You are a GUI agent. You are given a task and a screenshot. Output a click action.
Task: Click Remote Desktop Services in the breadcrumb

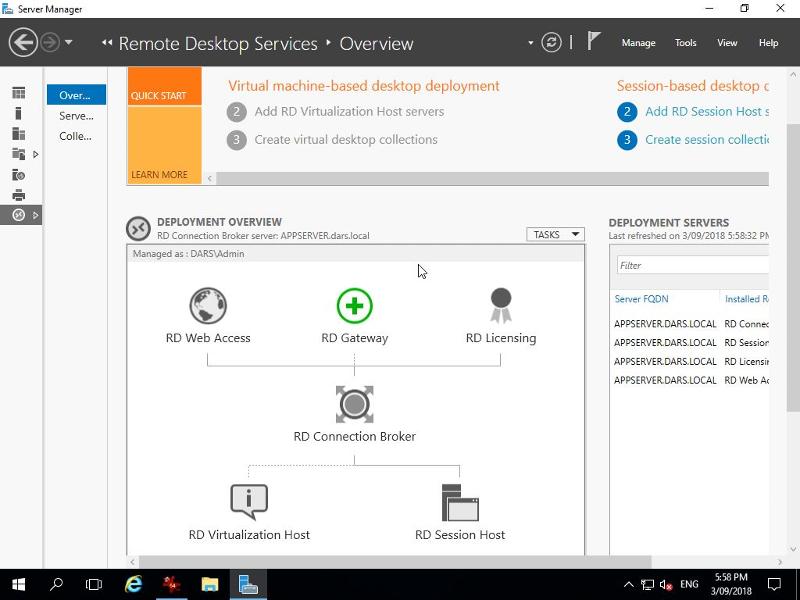(218, 44)
